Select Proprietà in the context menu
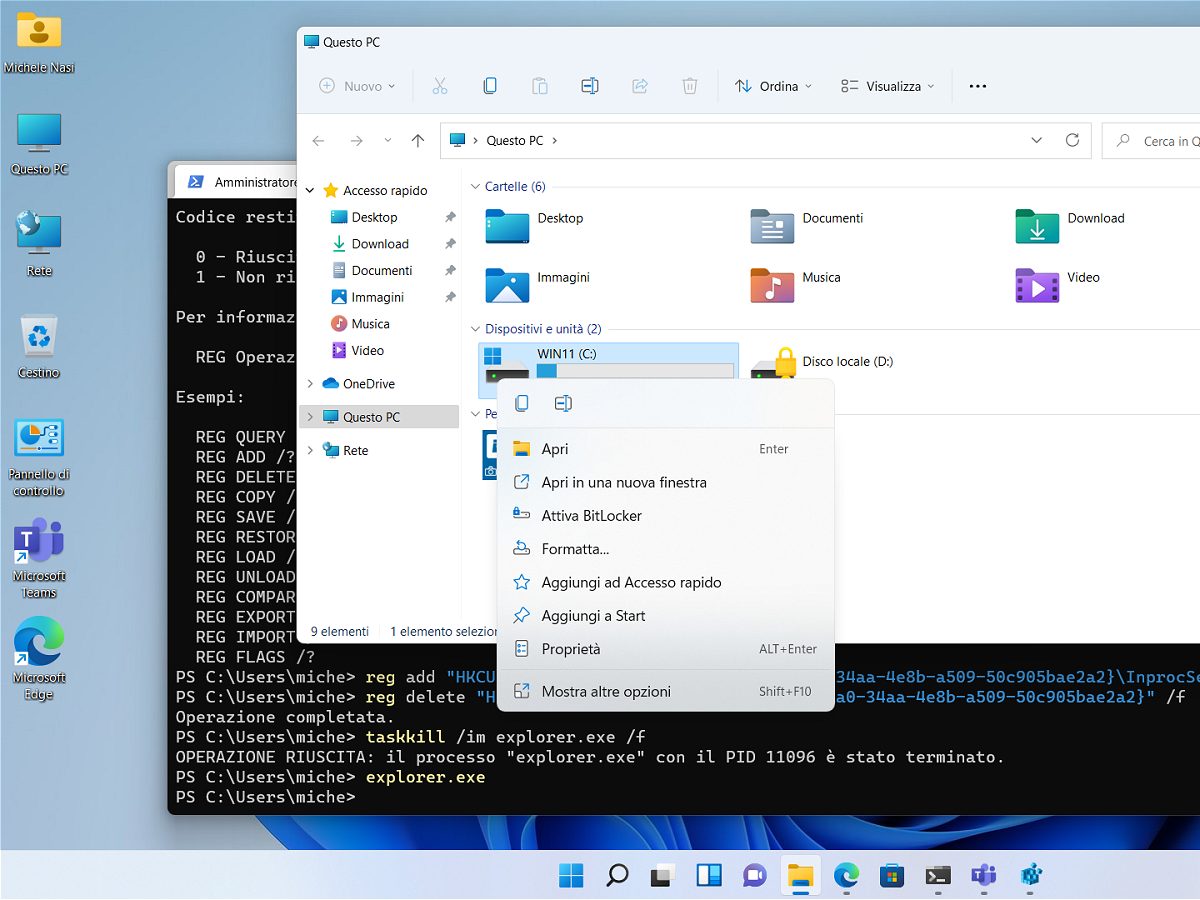This screenshot has height=900, width=1200. 570,649
